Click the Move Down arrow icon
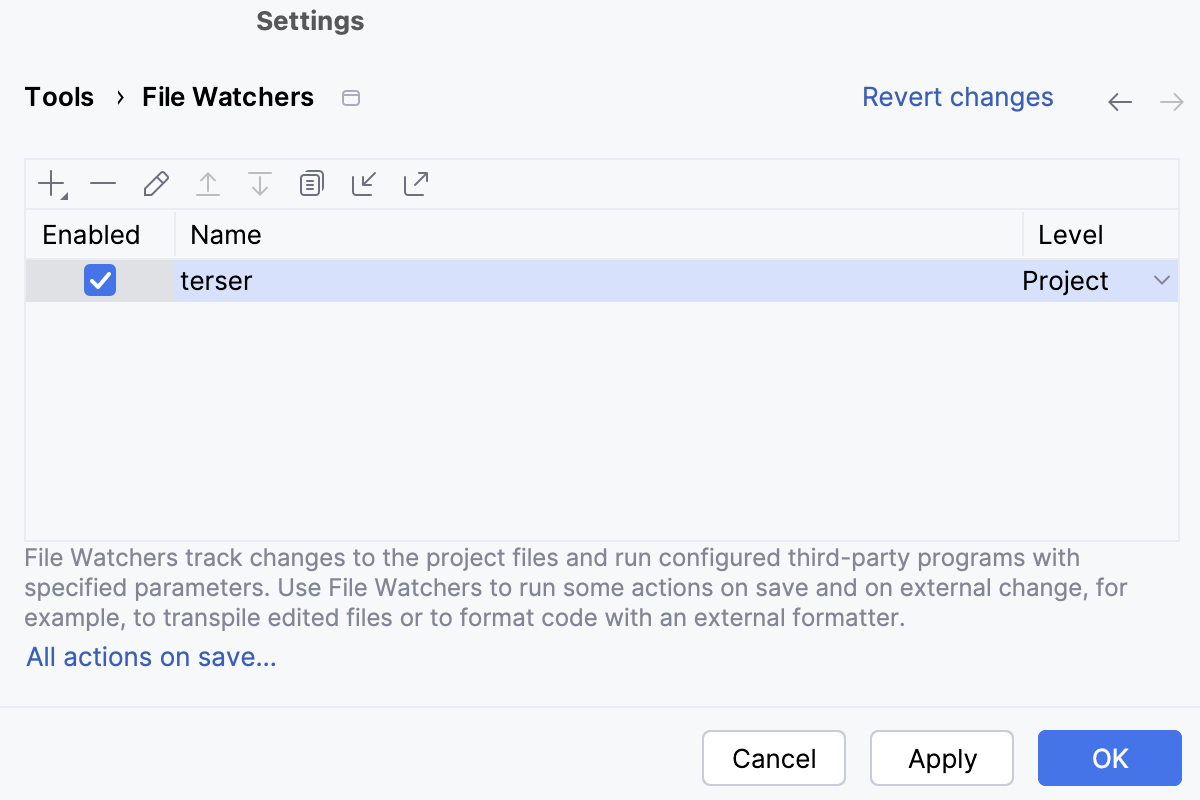Screen dimensions: 1200x800 pos(259,183)
